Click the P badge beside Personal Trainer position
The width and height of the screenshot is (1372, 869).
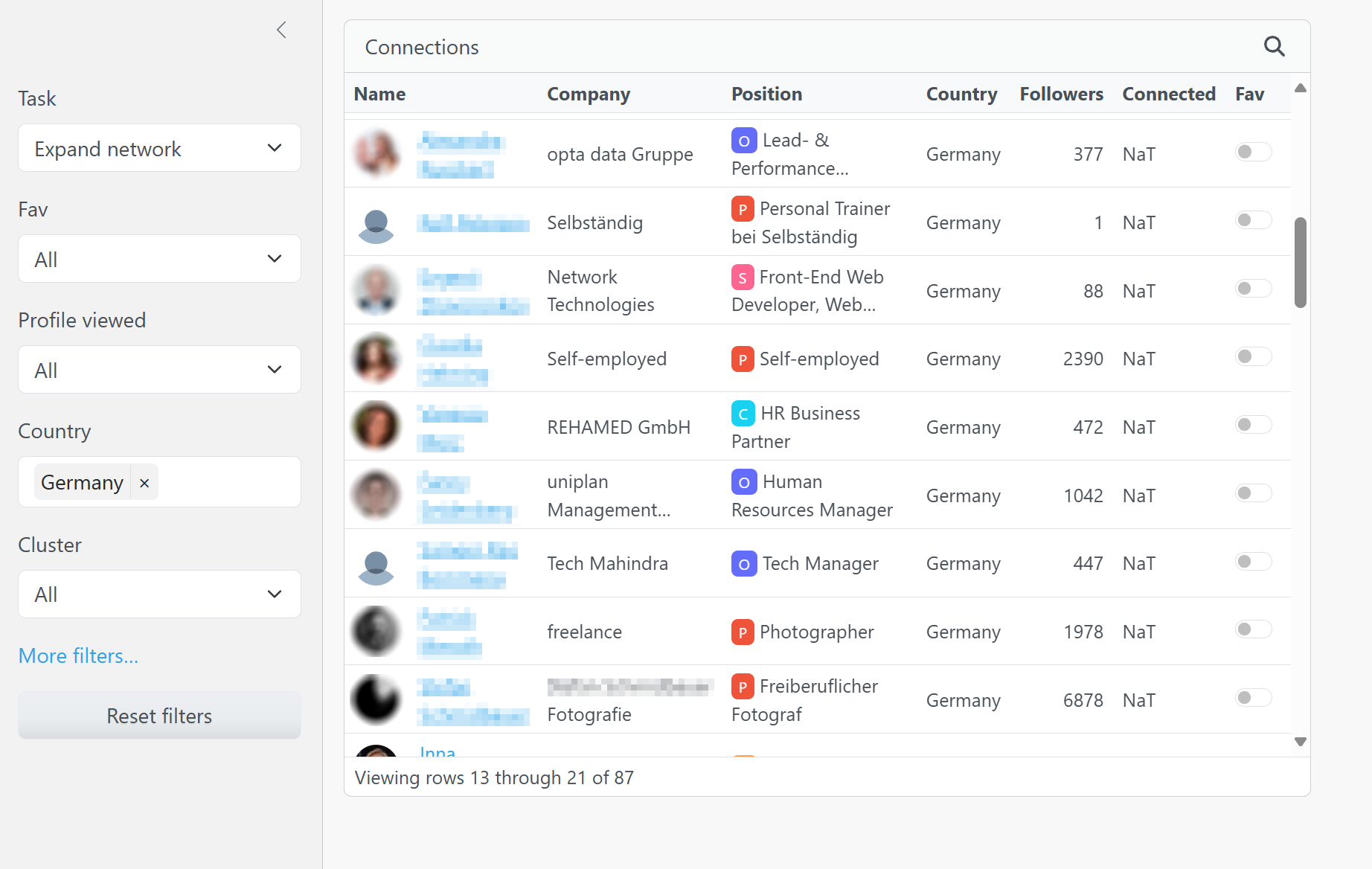[743, 209]
